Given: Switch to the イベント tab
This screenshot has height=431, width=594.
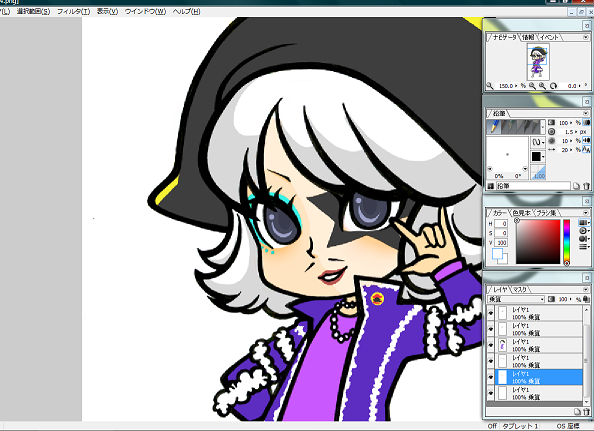Looking at the screenshot, I should click(x=549, y=37).
